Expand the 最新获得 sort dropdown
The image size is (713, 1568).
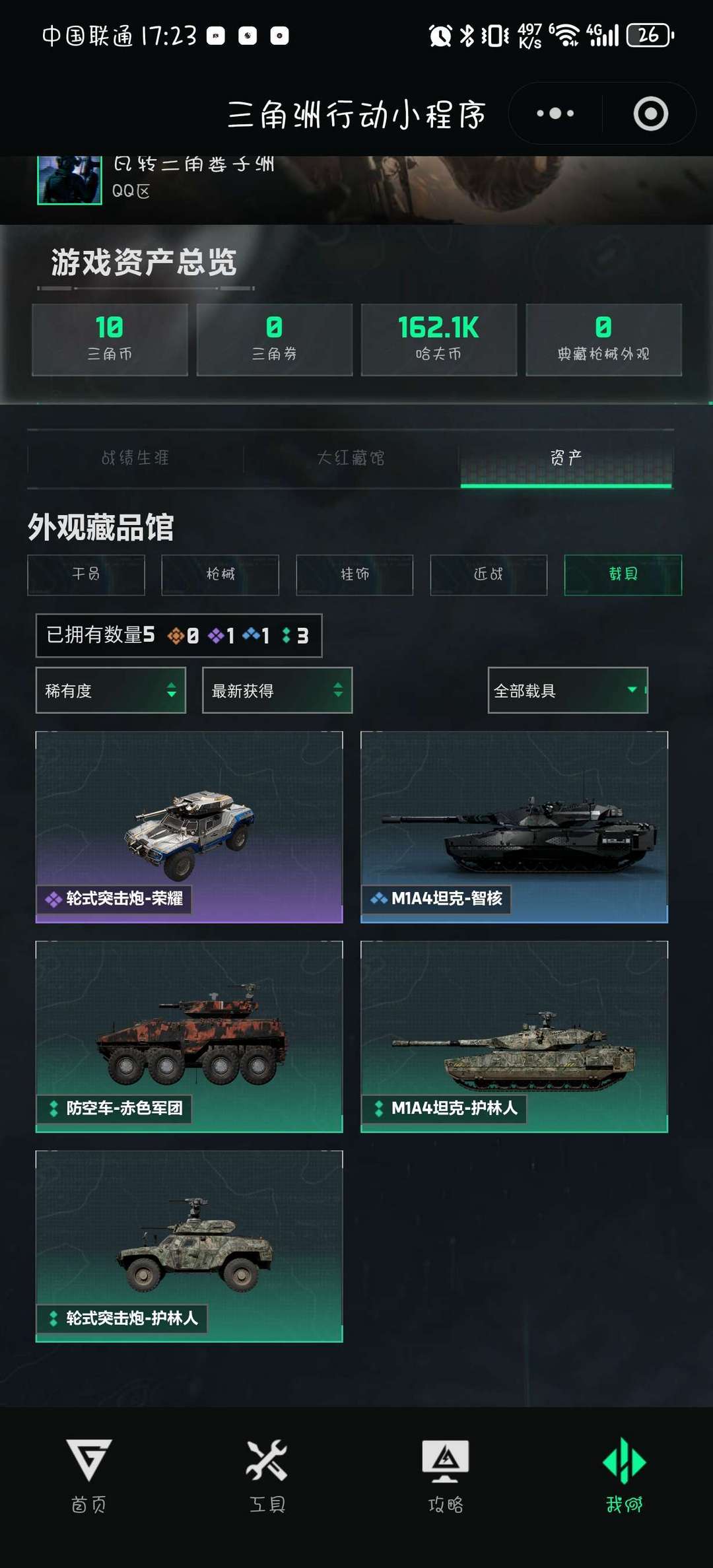point(277,691)
